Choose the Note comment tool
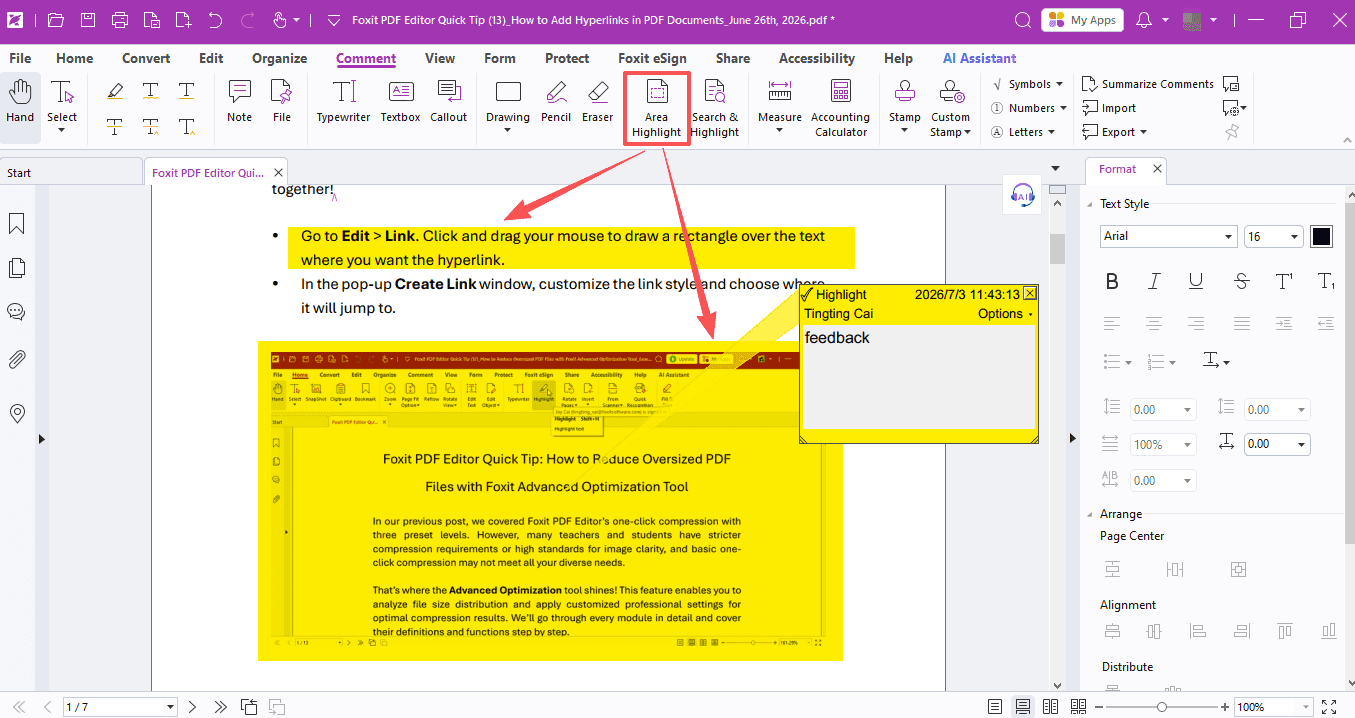1355x718 pixels. click(x=239, y=103)
